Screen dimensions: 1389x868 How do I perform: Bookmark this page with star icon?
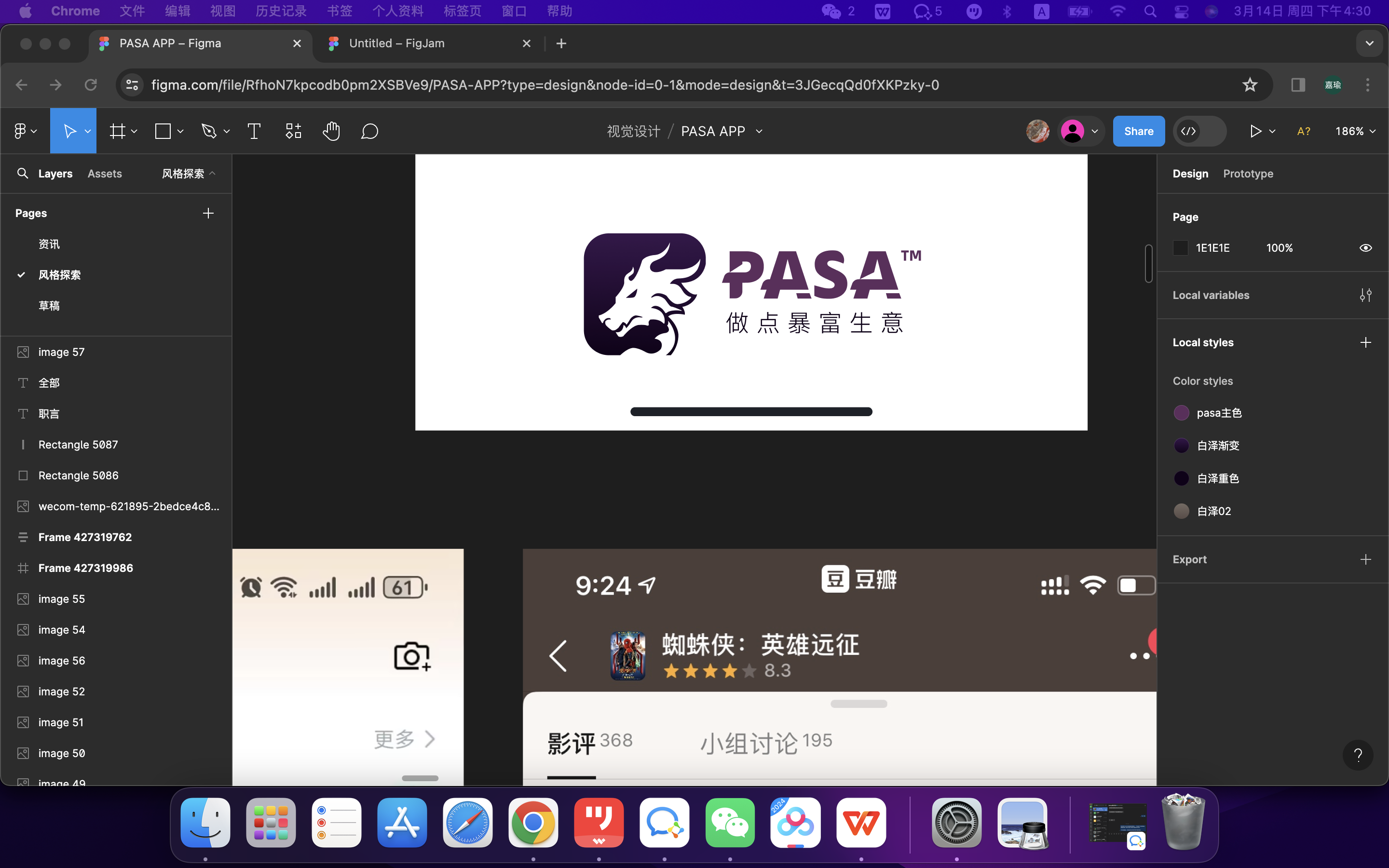tap(1250, 85)
